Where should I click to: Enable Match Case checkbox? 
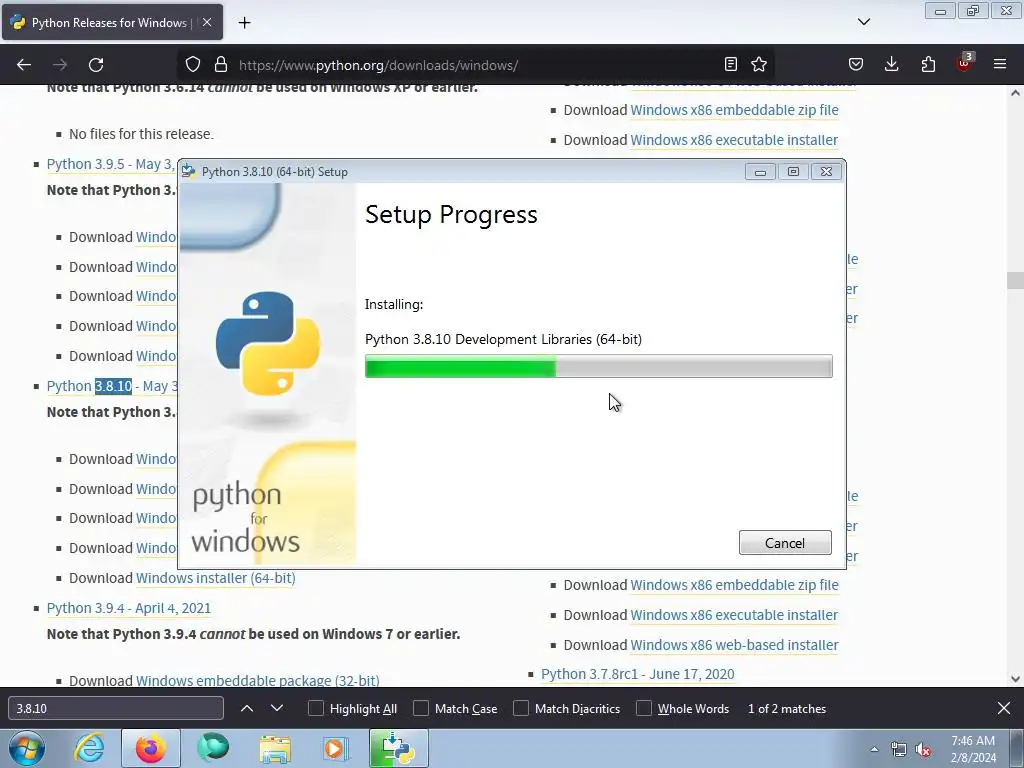pos(421,709)
